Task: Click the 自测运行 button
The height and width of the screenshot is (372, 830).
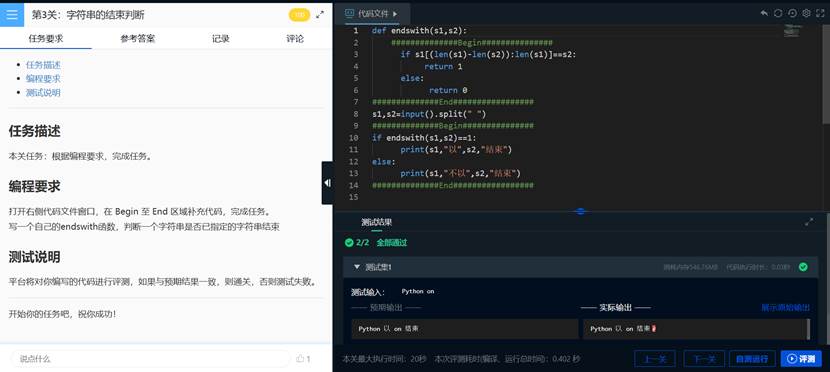Action: point(752,359)
